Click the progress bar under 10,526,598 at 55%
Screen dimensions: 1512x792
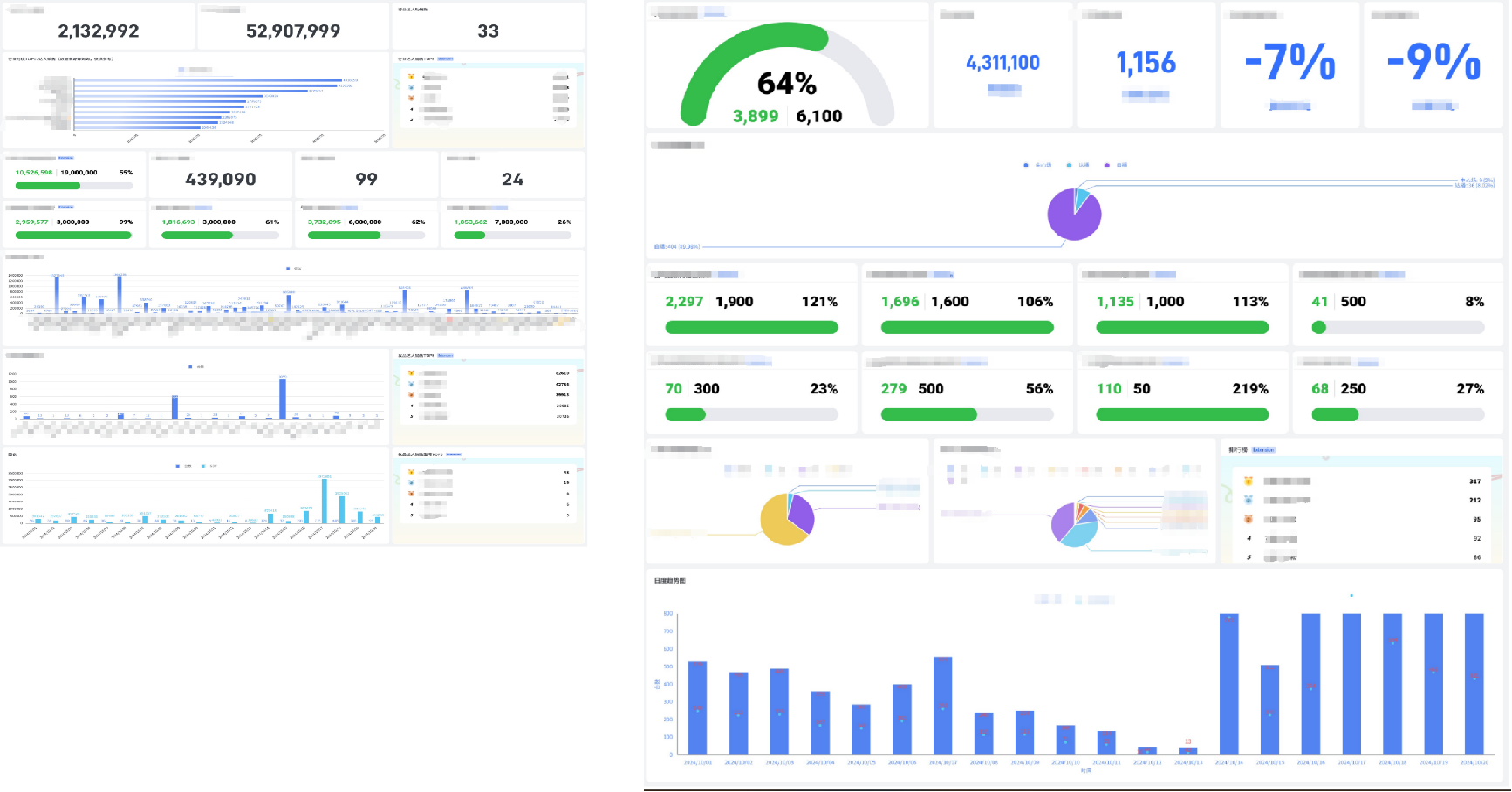coord(74,186)
